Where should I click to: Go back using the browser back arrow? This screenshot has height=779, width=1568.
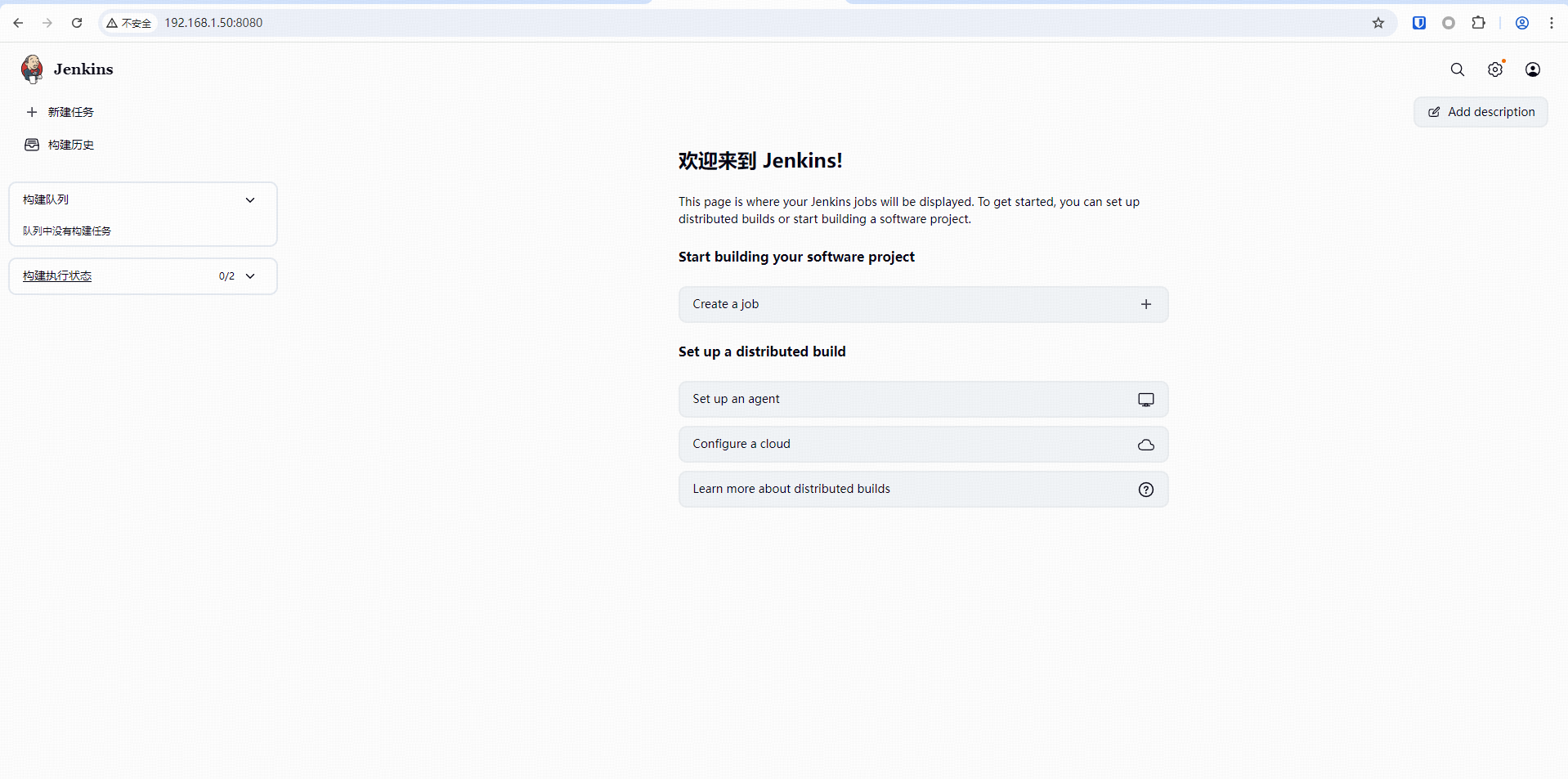18,23
